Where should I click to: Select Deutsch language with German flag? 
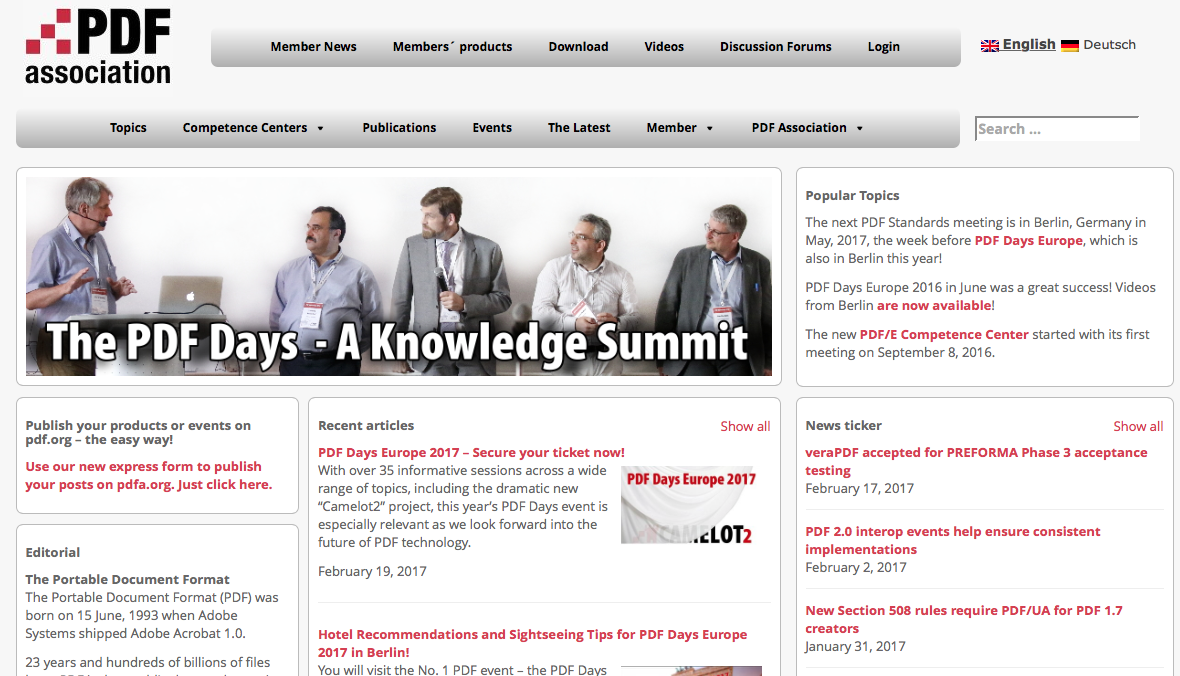click(x=1098, y=45)
